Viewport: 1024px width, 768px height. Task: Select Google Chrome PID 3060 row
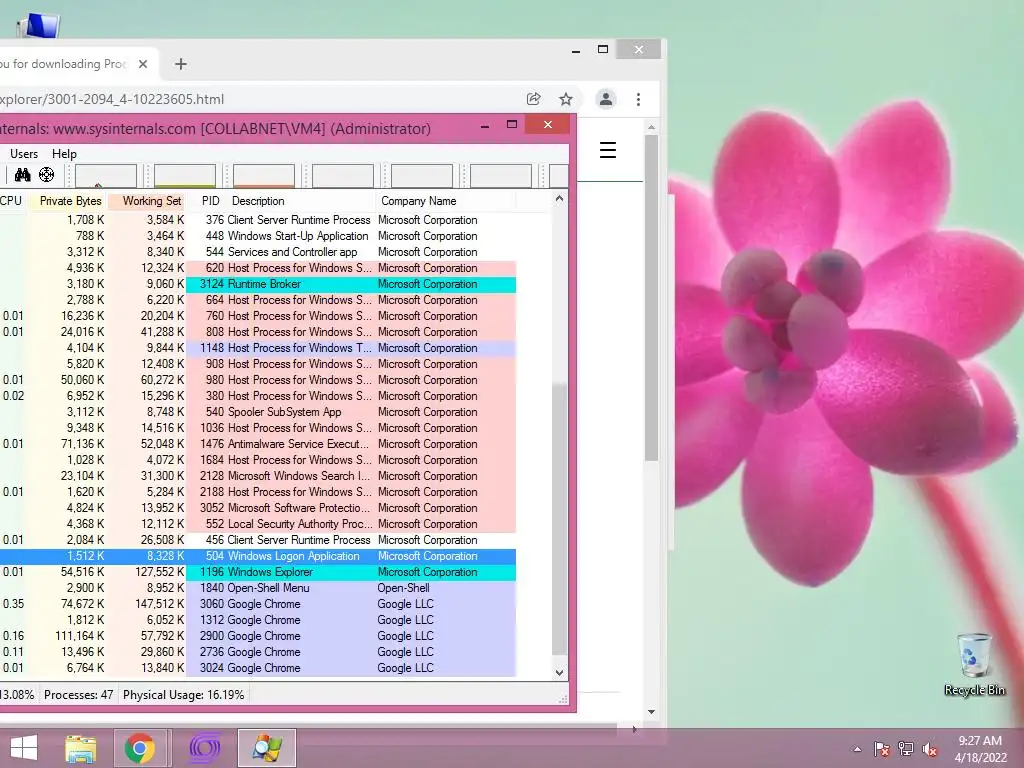(258, 604)
